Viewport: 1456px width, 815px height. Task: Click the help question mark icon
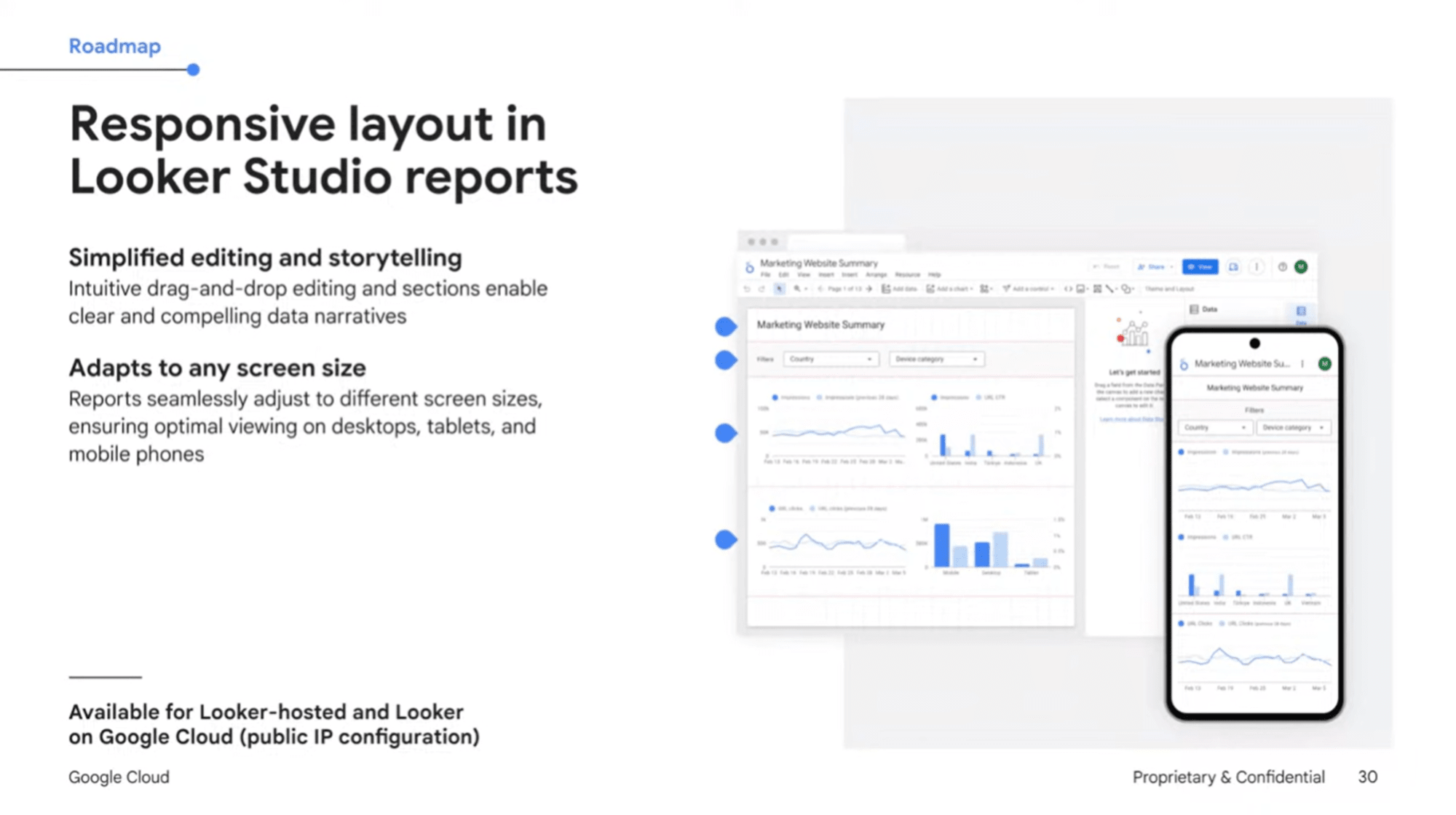point(1283,267)
